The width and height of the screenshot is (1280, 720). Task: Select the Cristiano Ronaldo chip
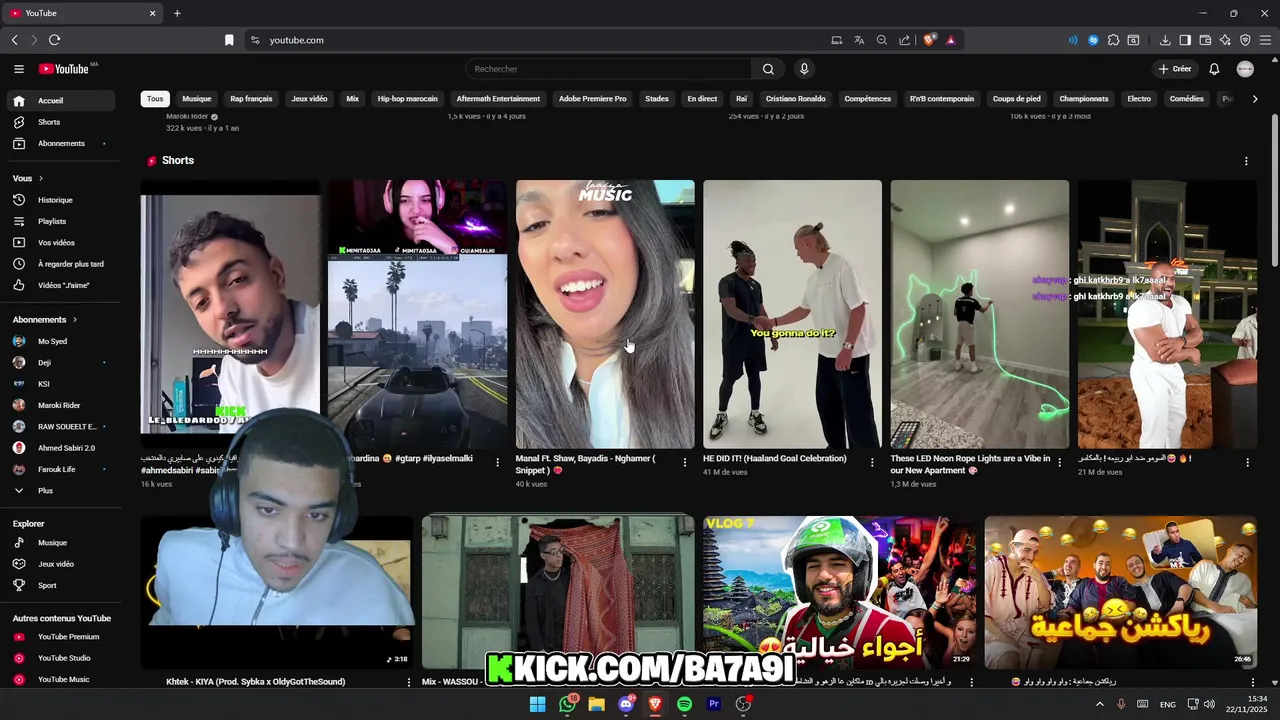(796, 99)
